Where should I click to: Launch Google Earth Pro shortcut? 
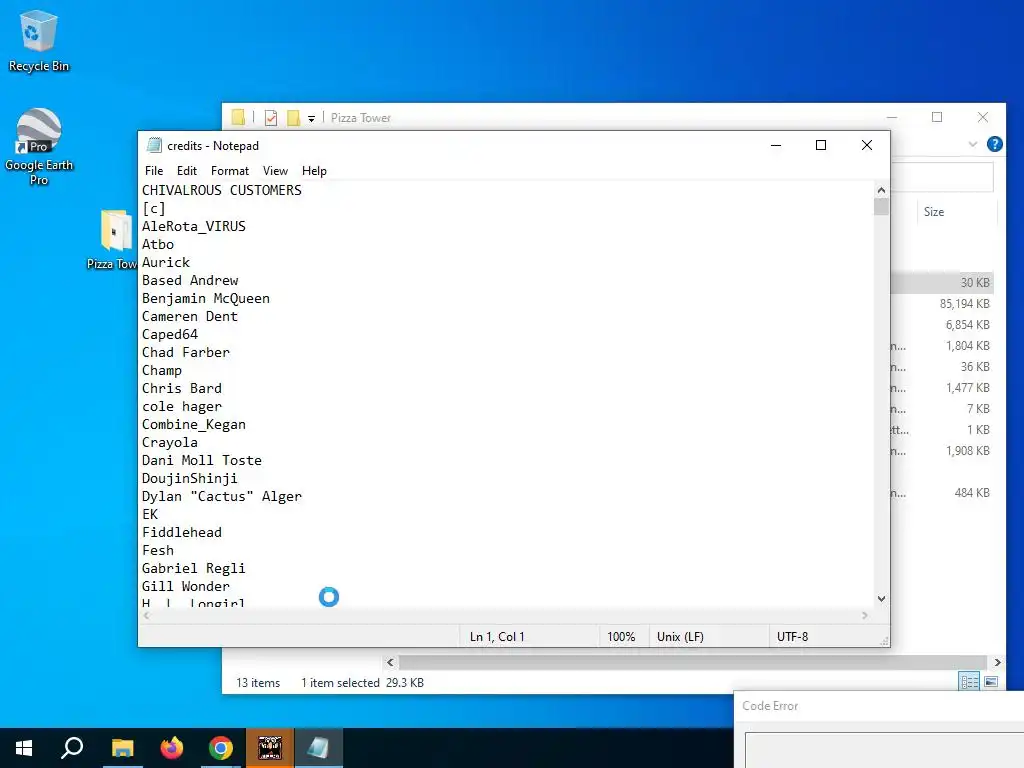tap(39, 146)
